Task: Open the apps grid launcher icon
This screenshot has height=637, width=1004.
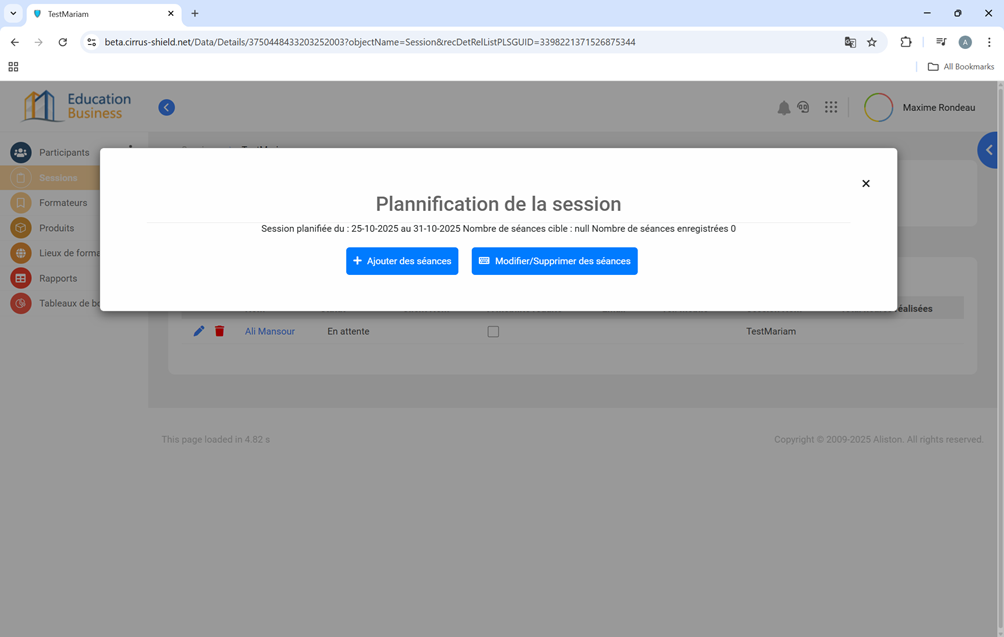Action: point(831,108)
